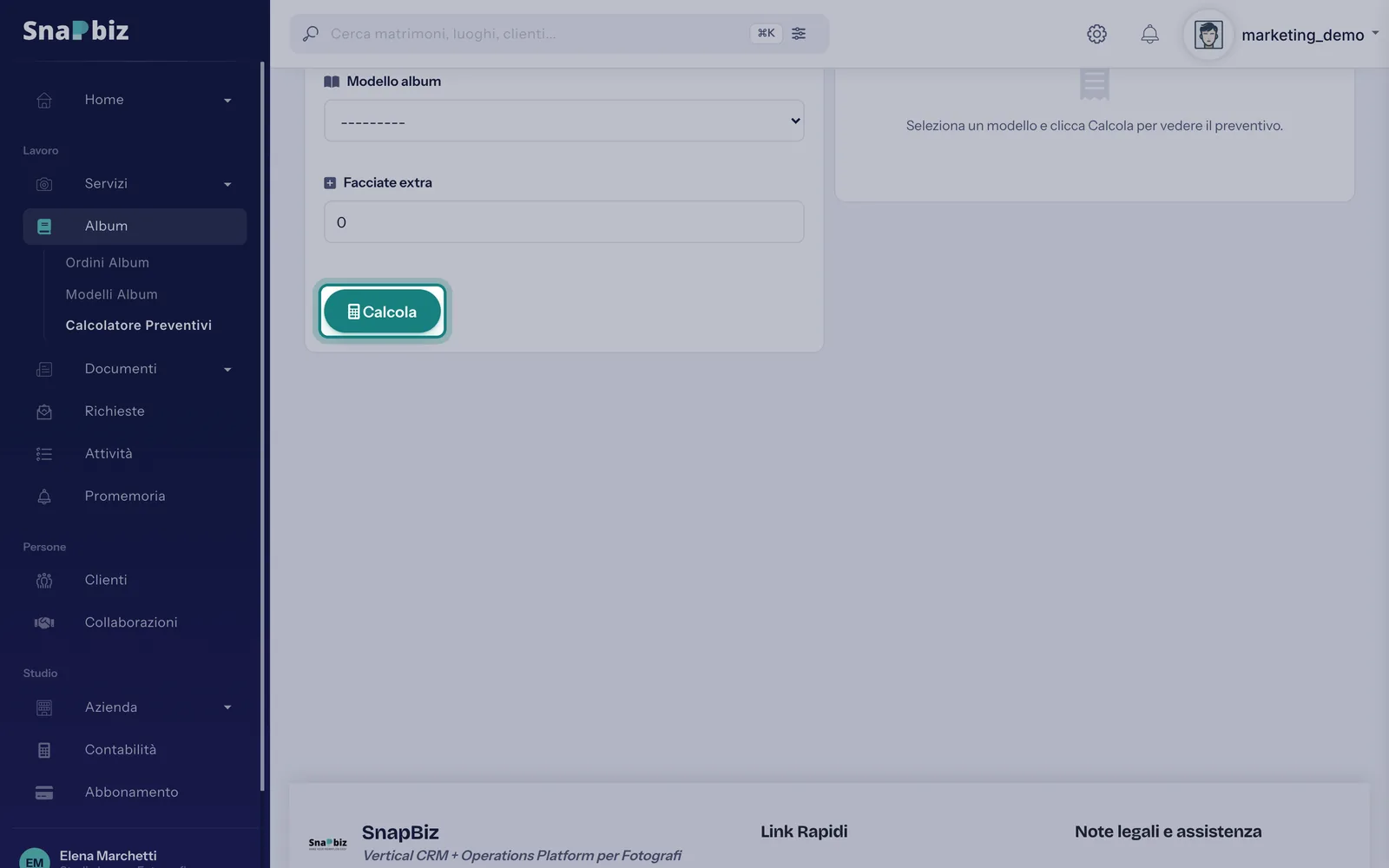
Task: Click the Richieste envelope icon
Action: coord(44,412)
